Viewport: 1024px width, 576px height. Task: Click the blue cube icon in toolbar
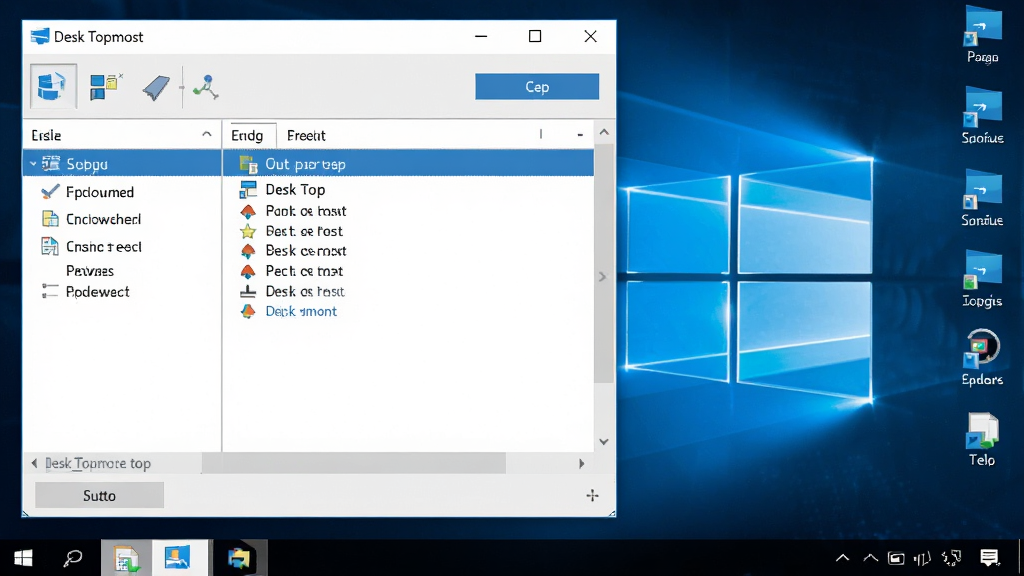53,86
